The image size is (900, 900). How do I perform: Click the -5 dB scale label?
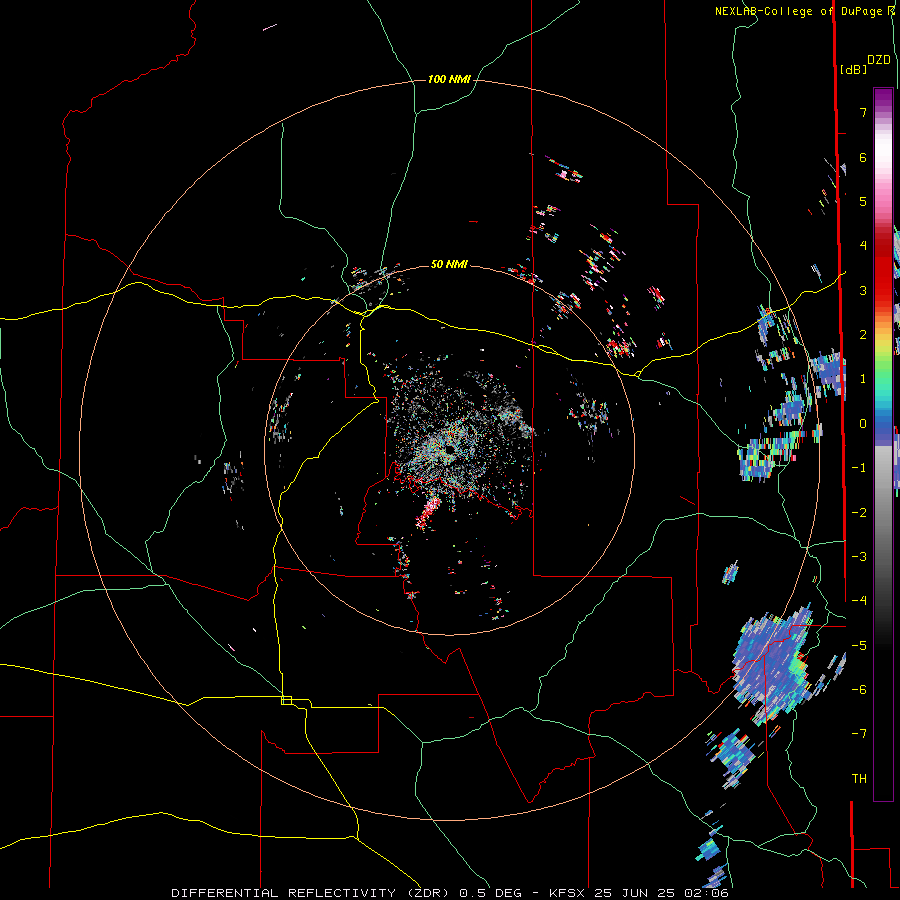[x=859, y=646]
